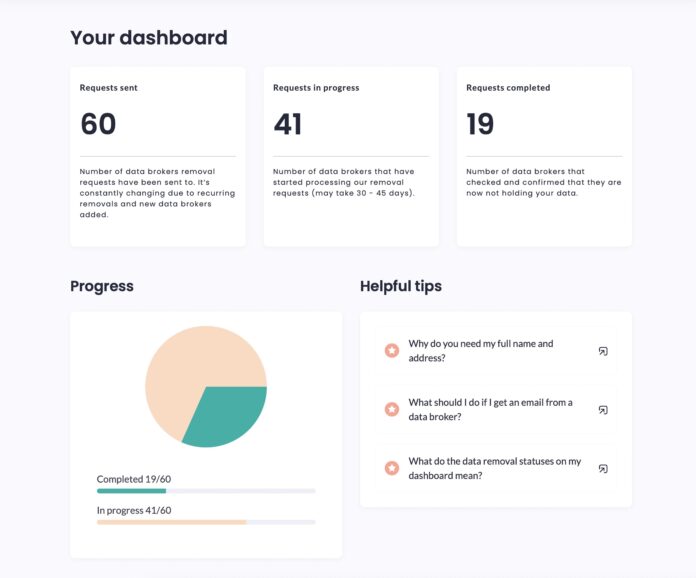Click the Helpful tips heading

pyautogui.click(x=401, y=286)
